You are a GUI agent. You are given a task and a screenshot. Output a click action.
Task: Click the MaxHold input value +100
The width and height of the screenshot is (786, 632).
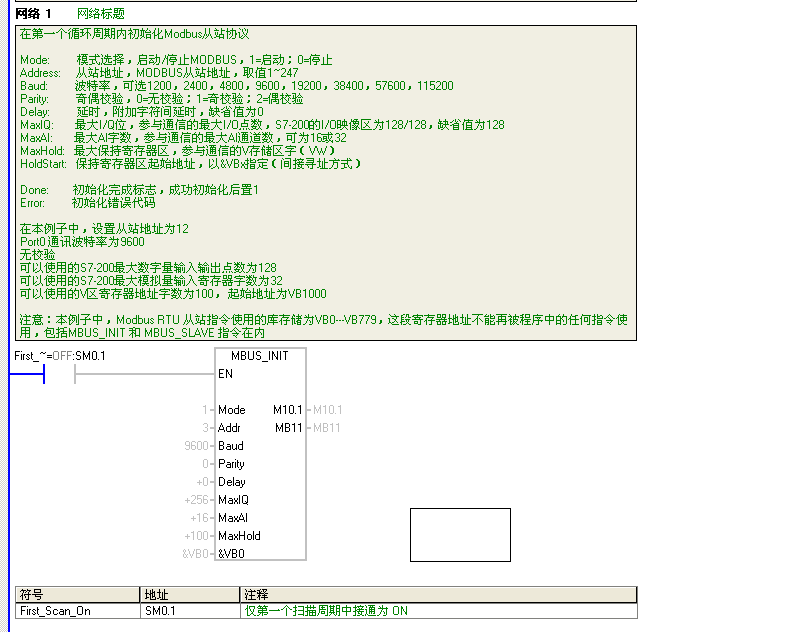[x=196, y=536]
